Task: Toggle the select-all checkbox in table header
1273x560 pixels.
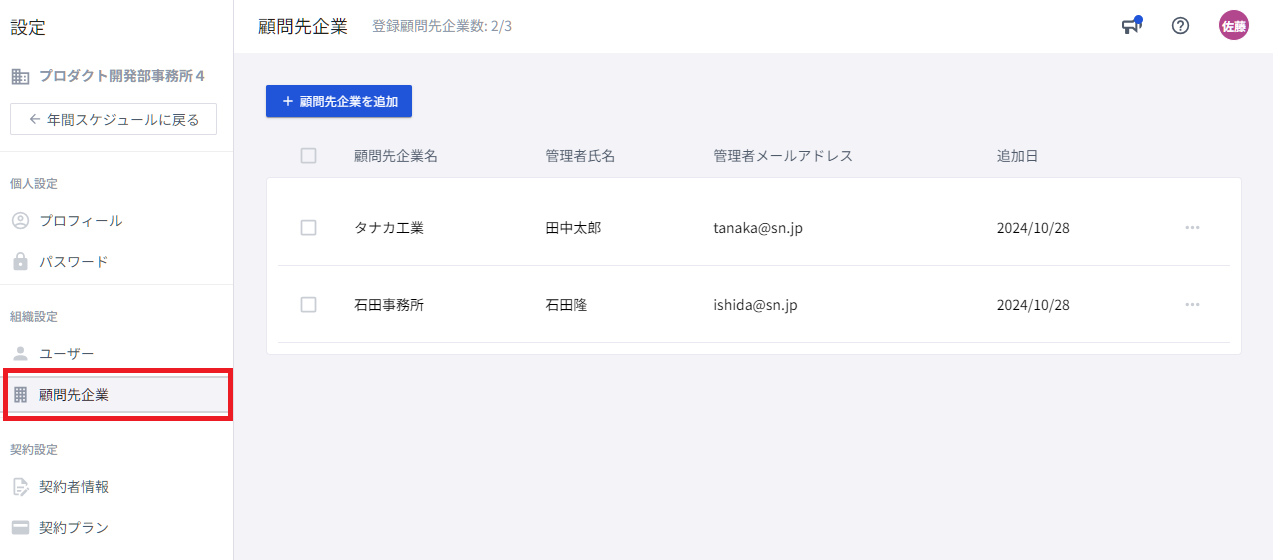Action: pyautogui.click(x=308, y=156)
